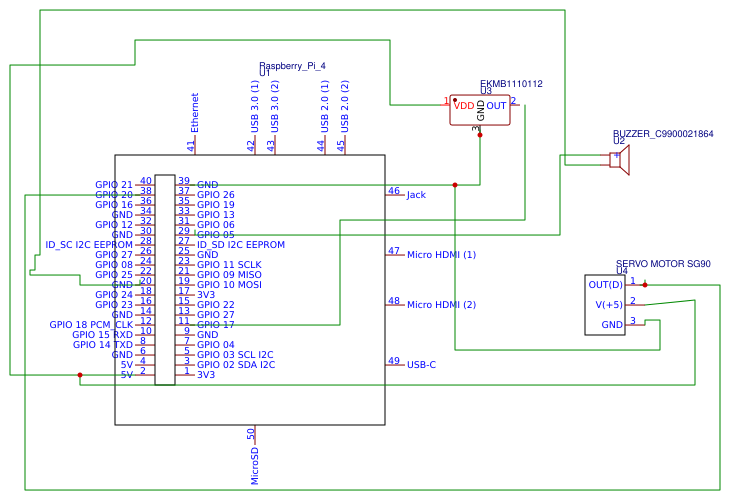Select the GPIO 05 pin label
730x500 pixels.
(216, 235)
